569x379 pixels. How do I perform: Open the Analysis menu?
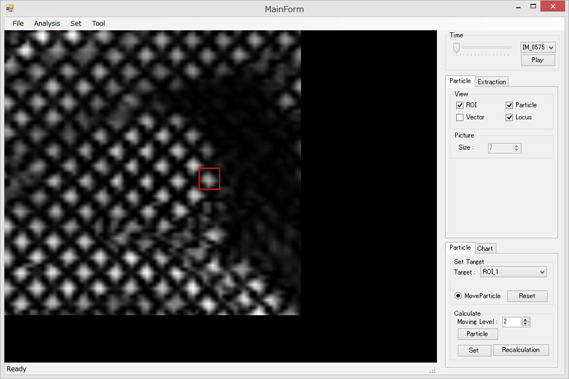coord(47,23)
